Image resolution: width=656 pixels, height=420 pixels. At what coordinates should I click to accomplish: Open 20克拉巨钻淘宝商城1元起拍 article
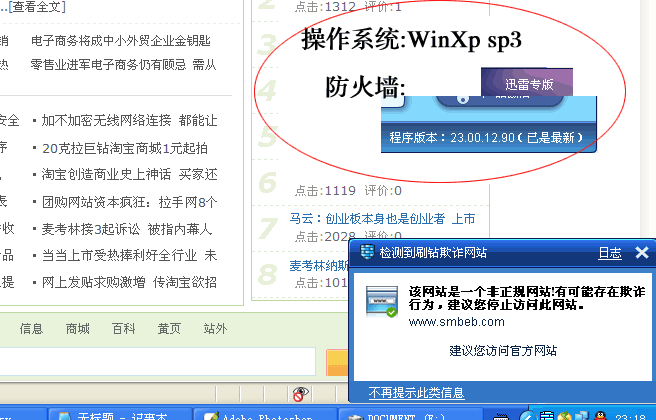pyautogui.click(x=125, y=148)
